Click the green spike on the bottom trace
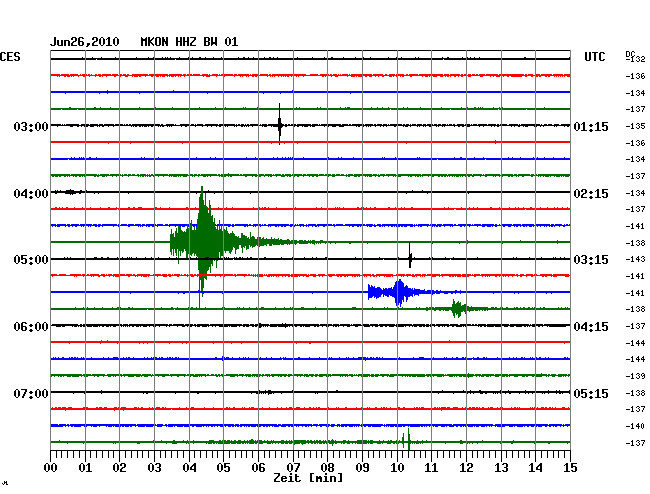The image size is (650, 494). (408, 440)
